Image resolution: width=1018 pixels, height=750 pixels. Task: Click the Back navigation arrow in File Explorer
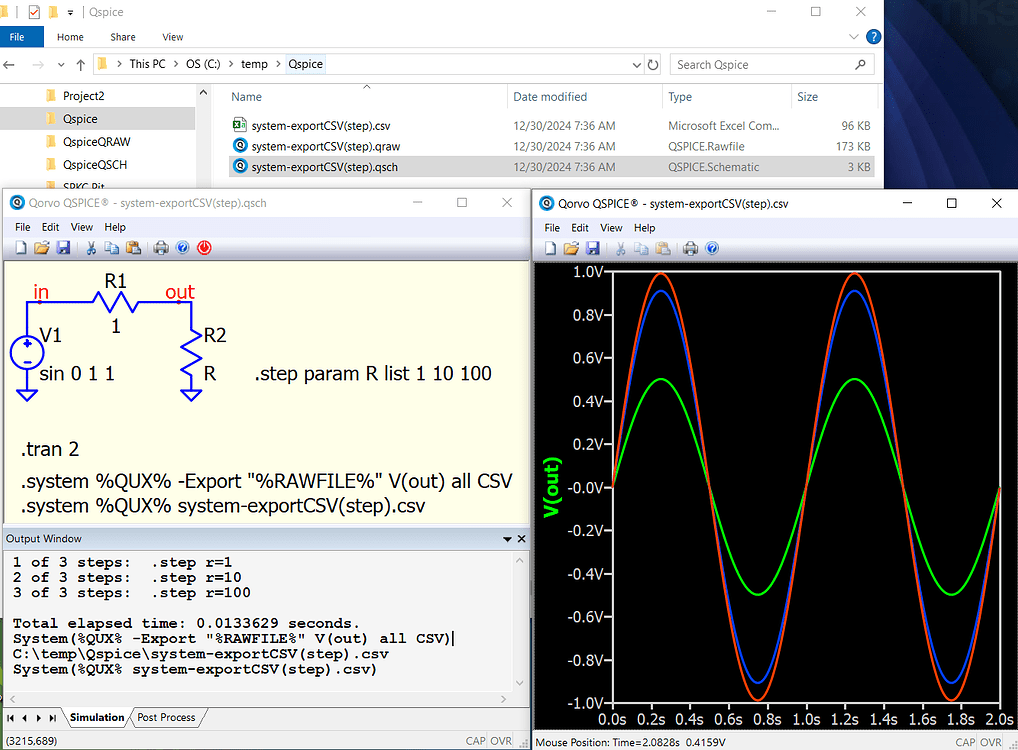pyautogui.click(x=10, y=63)
